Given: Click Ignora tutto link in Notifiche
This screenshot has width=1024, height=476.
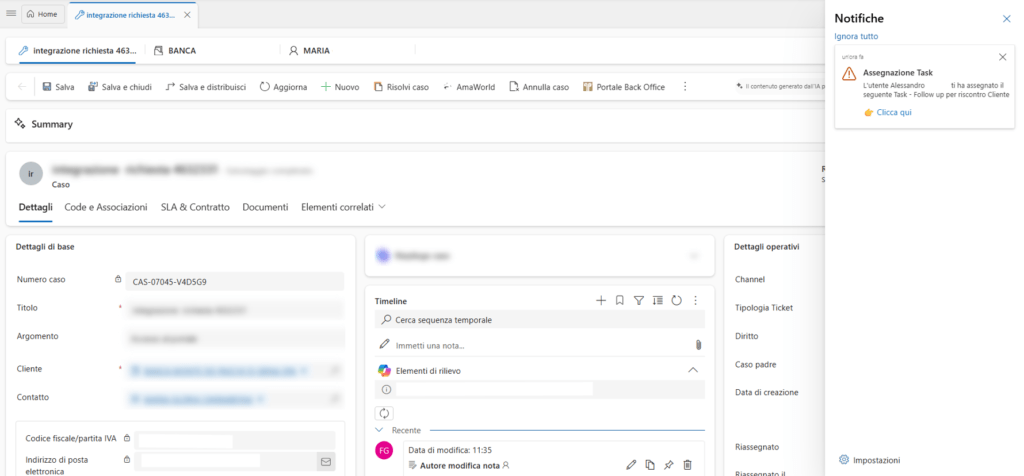Looking at the screenshot, I should tap(856, 37).
